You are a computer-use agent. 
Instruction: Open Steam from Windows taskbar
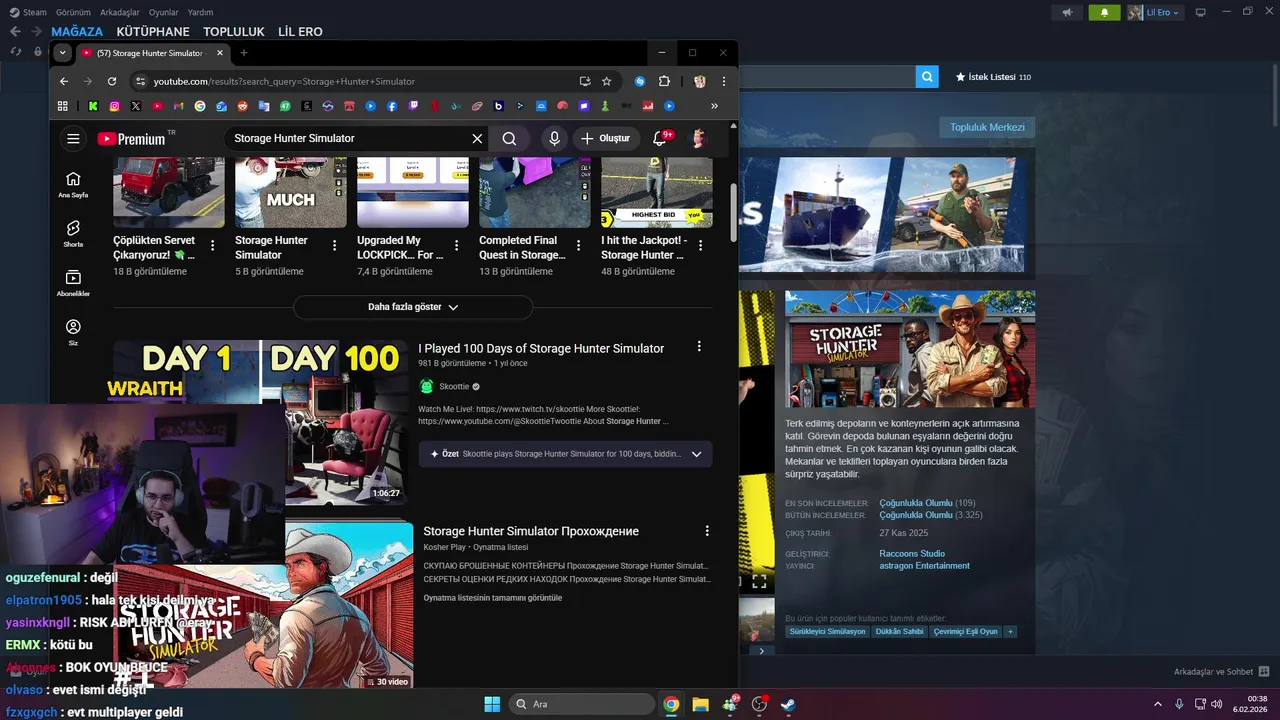point(789,704)
